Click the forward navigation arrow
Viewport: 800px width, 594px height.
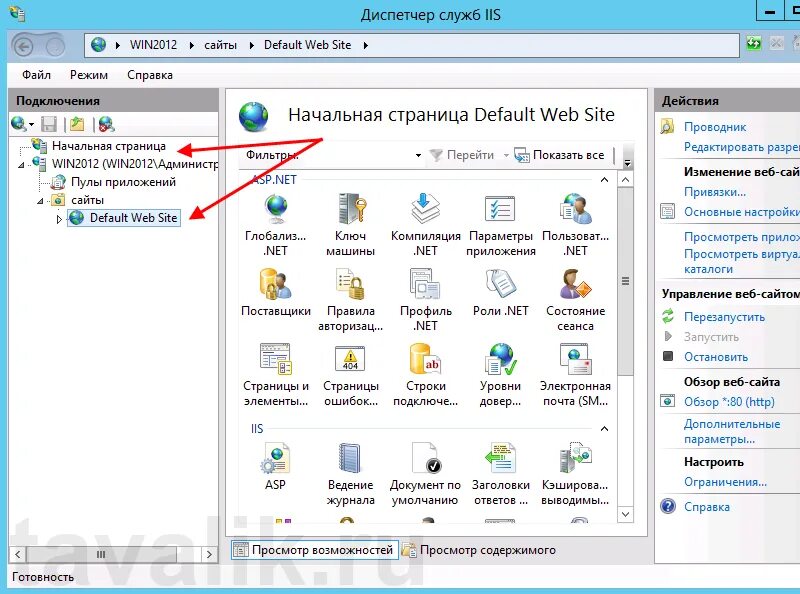pos(54,47)
